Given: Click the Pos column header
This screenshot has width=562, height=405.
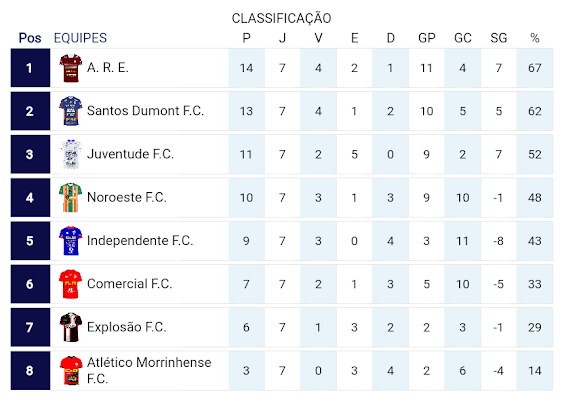Looking at the screenshot, I should tap(30, 38).
